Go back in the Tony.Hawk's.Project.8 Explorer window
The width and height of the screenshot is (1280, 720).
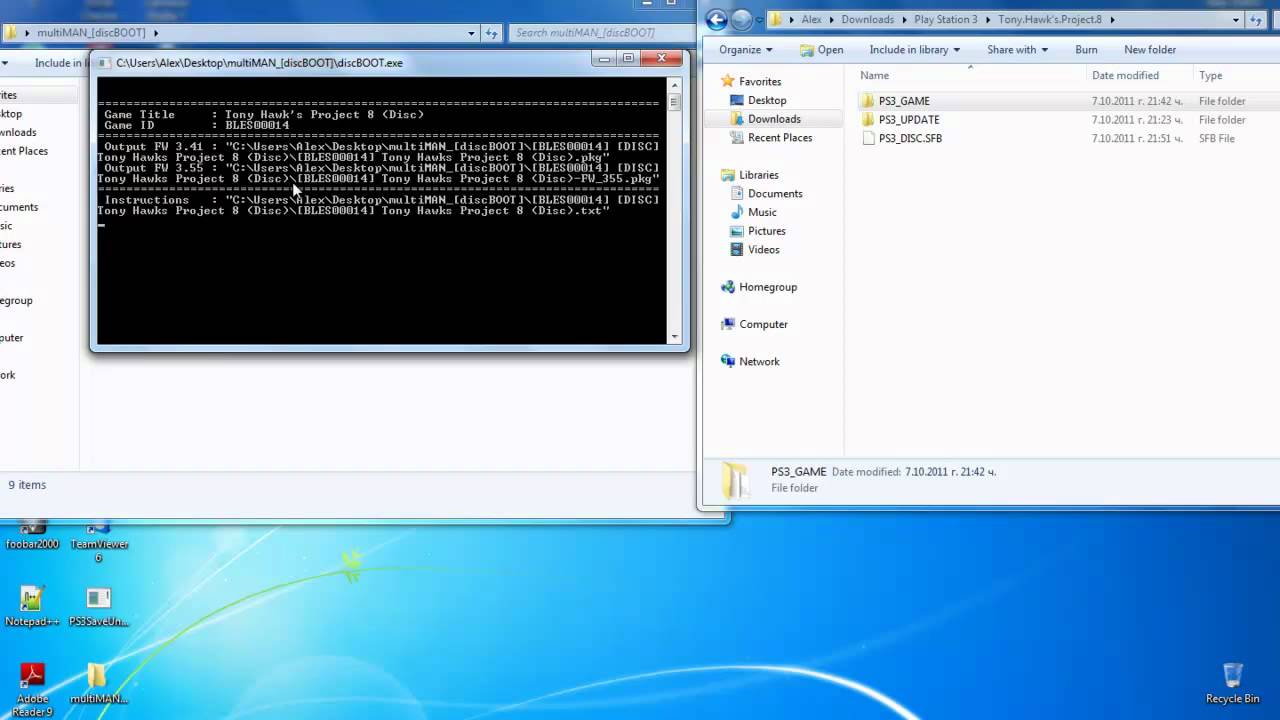pyautogui.click(x=716, y=20)
